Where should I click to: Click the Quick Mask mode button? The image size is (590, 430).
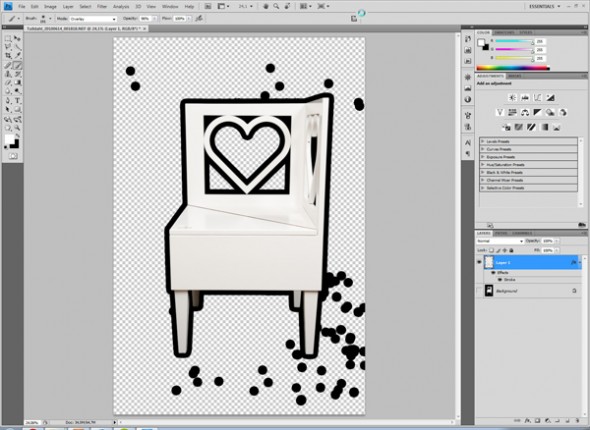13,156
